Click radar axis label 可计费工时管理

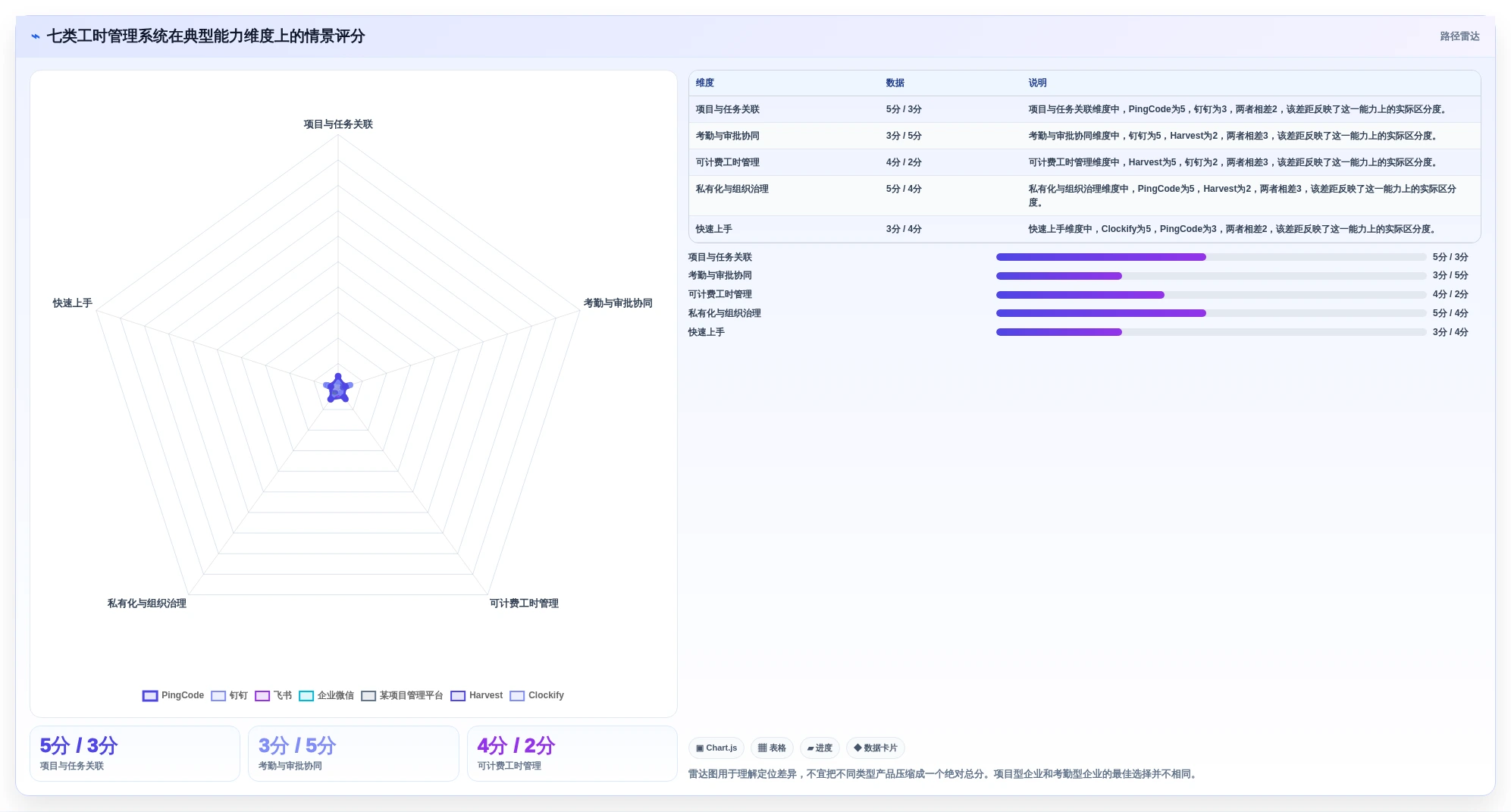(524, 604)
